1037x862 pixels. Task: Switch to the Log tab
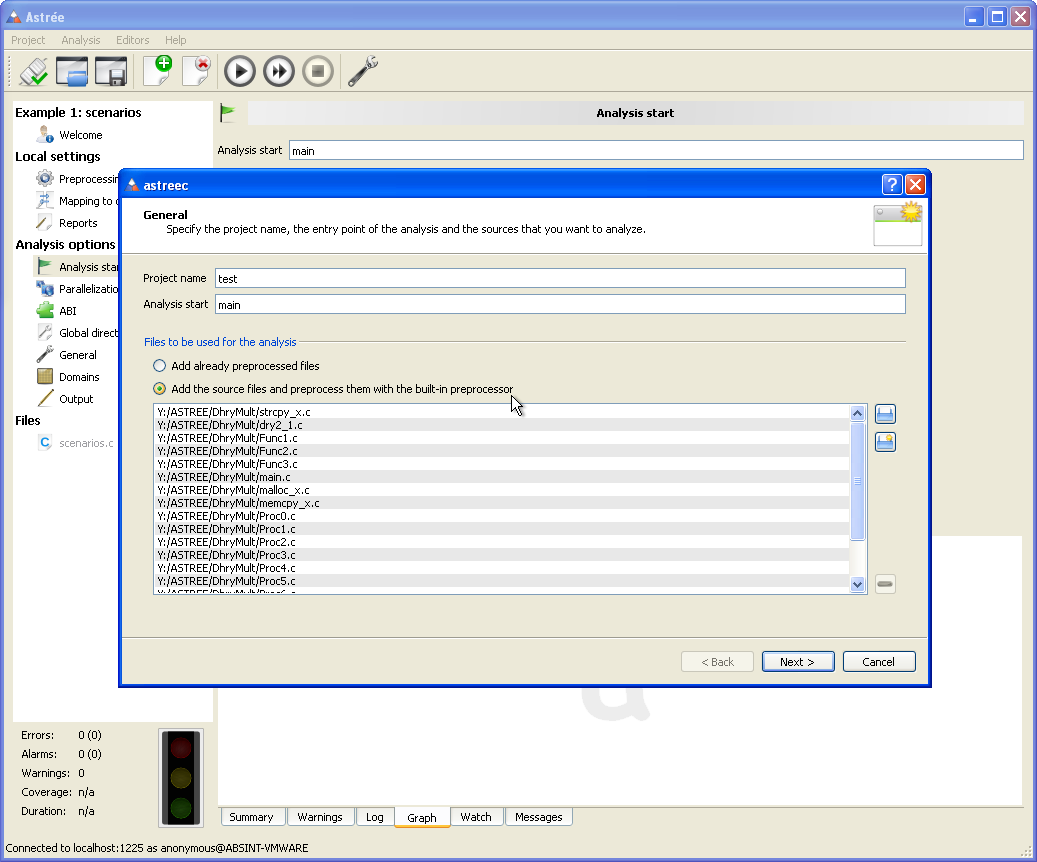pyautogui.click(x=374, y=817)
